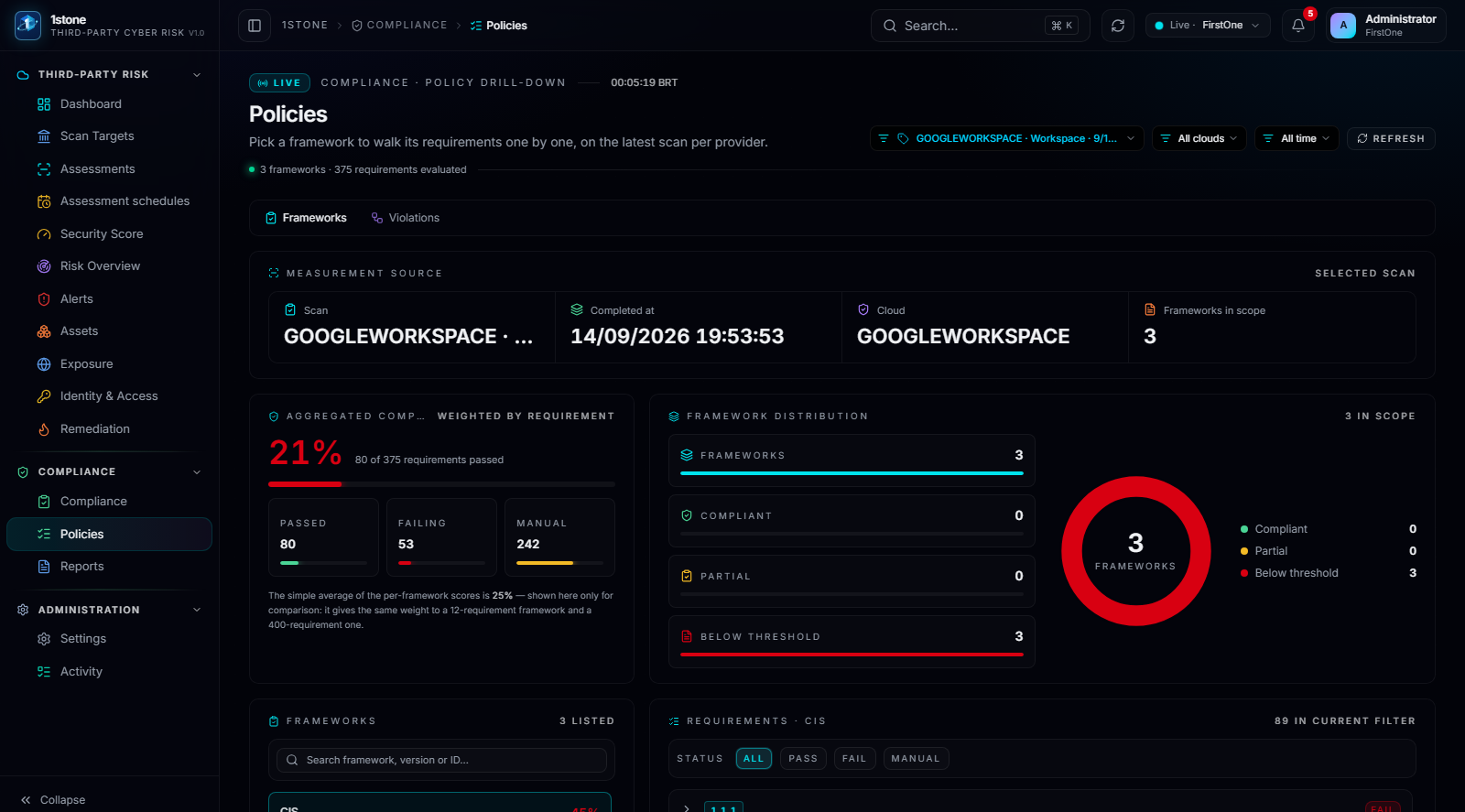This screenshot has width=1465, height=812.
Task: Open Risk Overview in the sidebar
Action: 109,266
